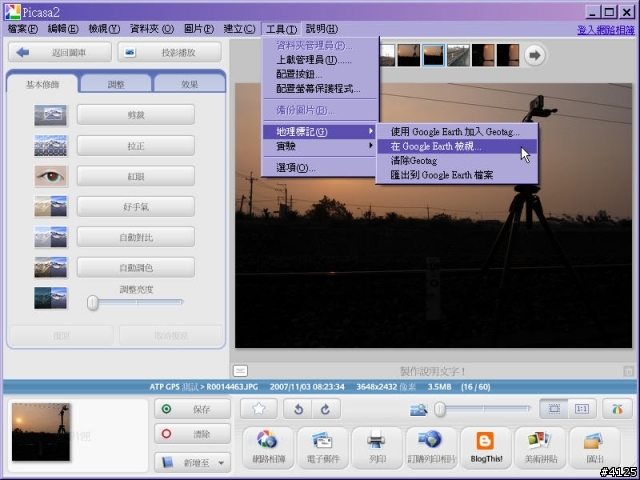
Task: Click the 訂購列印相片 order prints icon
Action: [431, 447]
